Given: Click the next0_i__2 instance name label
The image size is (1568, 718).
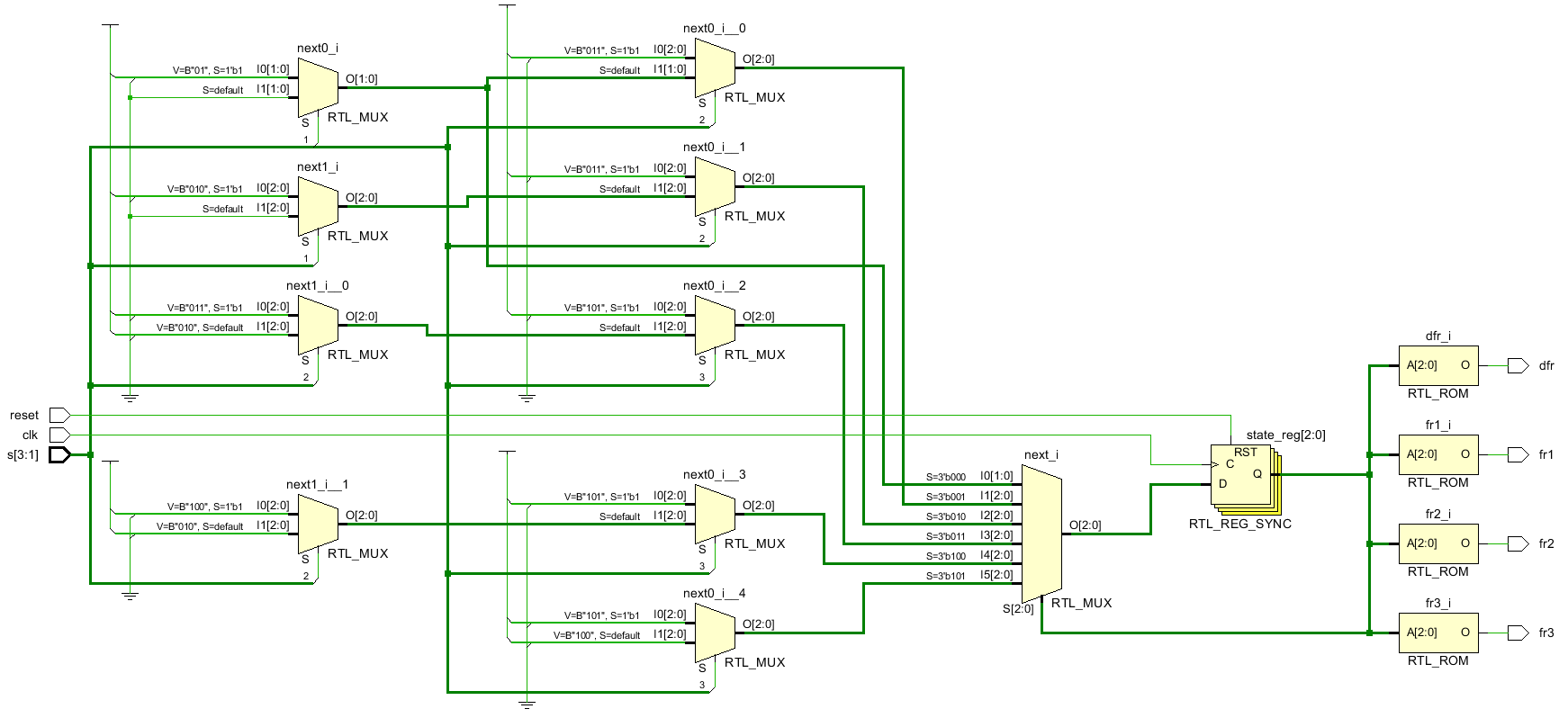Looking at the screenshot, I should tap(715, 286).
